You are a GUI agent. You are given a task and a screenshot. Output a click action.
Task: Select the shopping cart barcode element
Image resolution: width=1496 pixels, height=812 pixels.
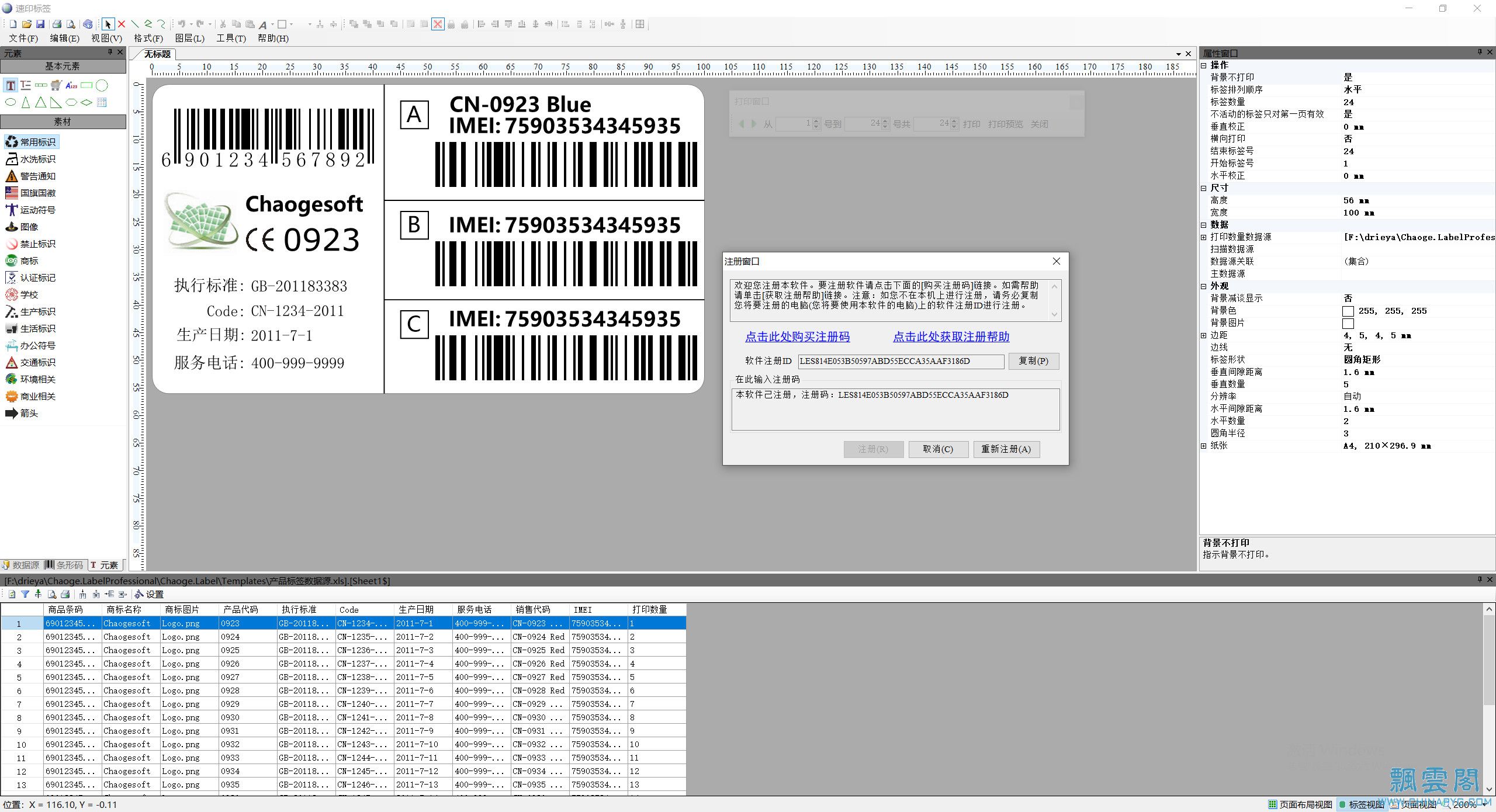point(56,85)
